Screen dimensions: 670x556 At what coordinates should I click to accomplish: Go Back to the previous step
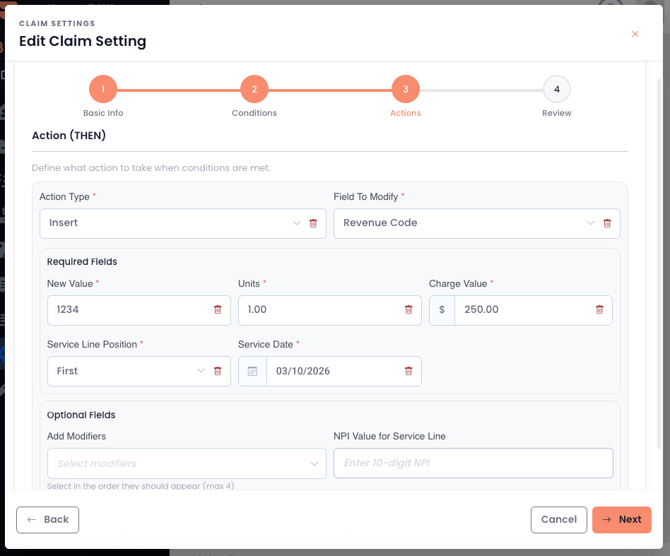click(47, 519)
